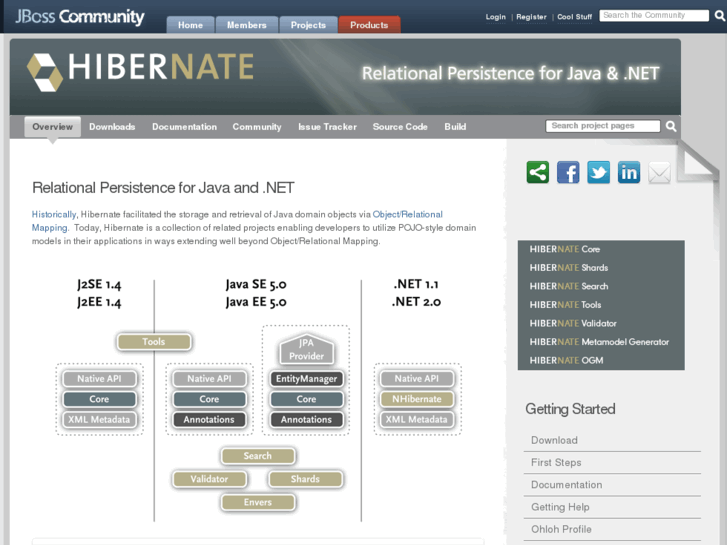This screenshot has height=545, width=727.
Task: Click the community search magnifier icon
Action: [719, 16]
